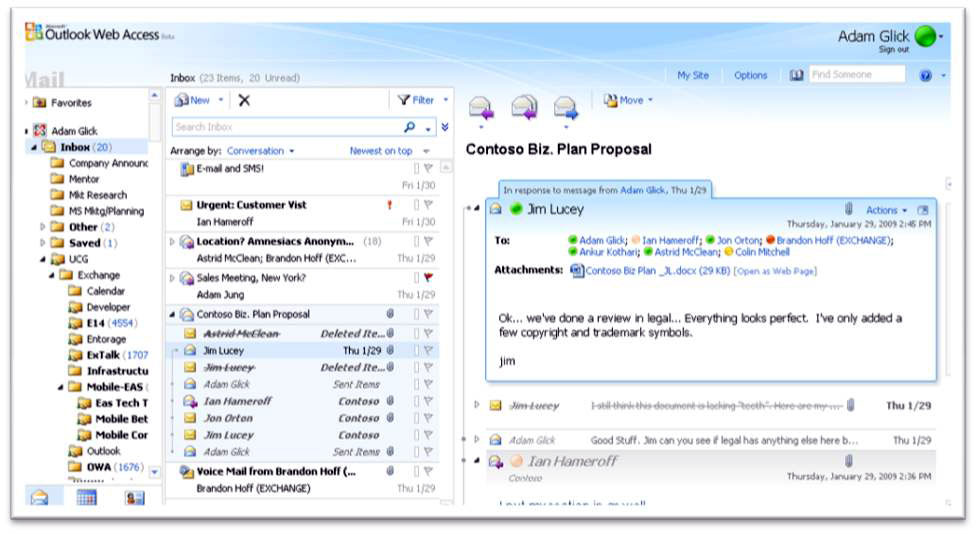The width and height of the screenshot is (977, 534).
Task: Collapse the Contoso Biz. Plan Proposal conversation in list
Action: pyautogui.click(x=173, y=315)
